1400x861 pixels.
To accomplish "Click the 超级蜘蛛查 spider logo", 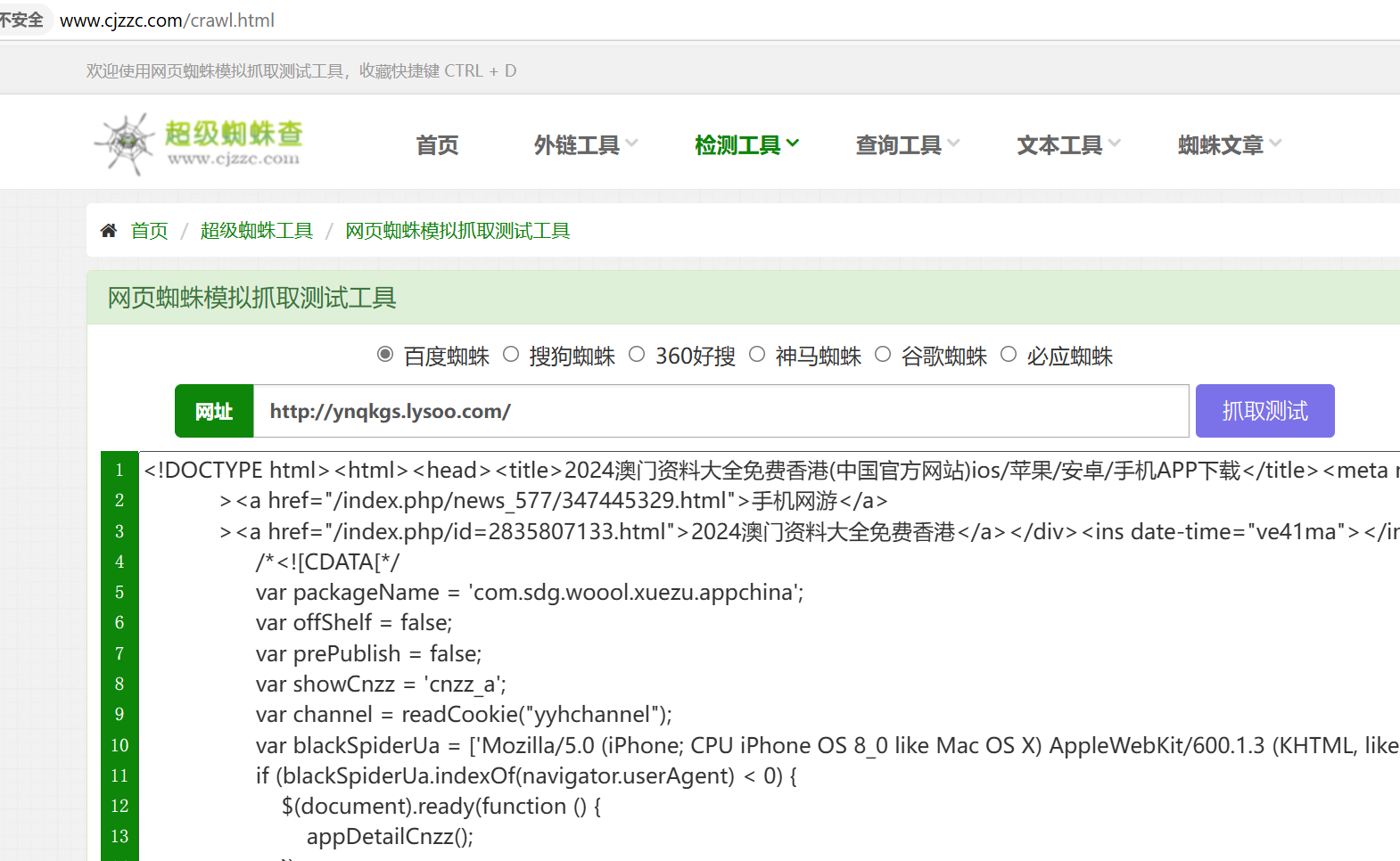I will pyautogui.click(x=199, y=143).
